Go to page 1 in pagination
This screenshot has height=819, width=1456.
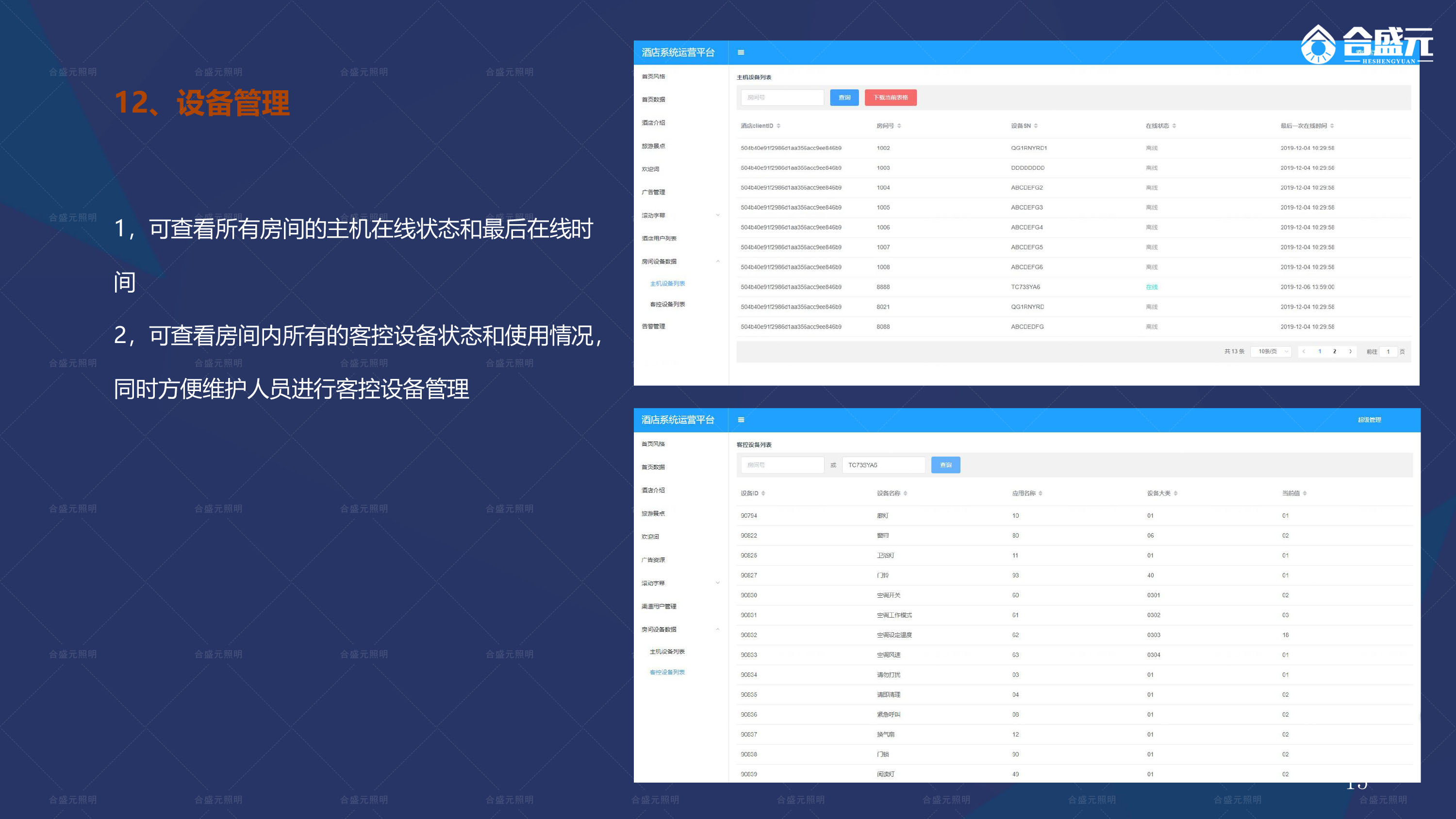[1320, 352]
